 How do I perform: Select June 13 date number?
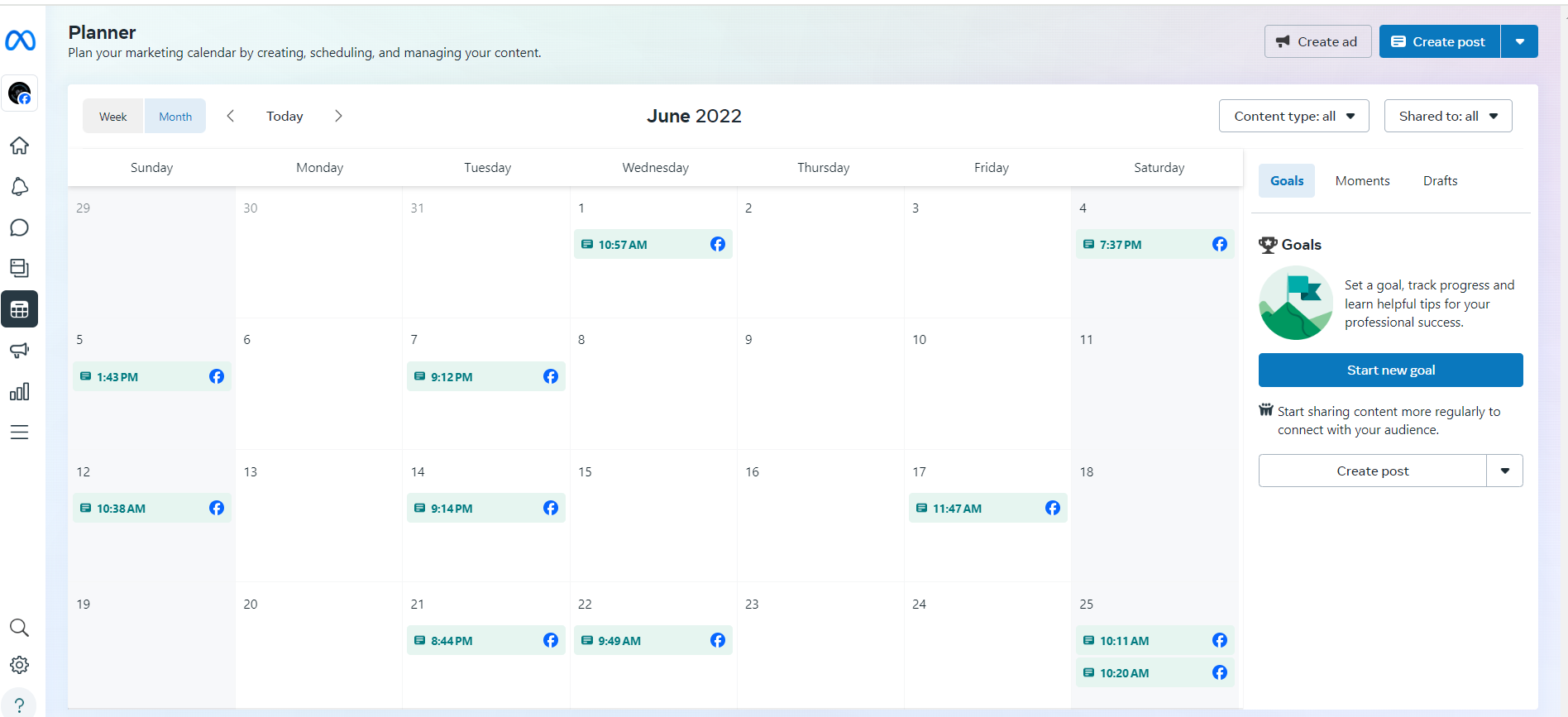click(251, 471)
